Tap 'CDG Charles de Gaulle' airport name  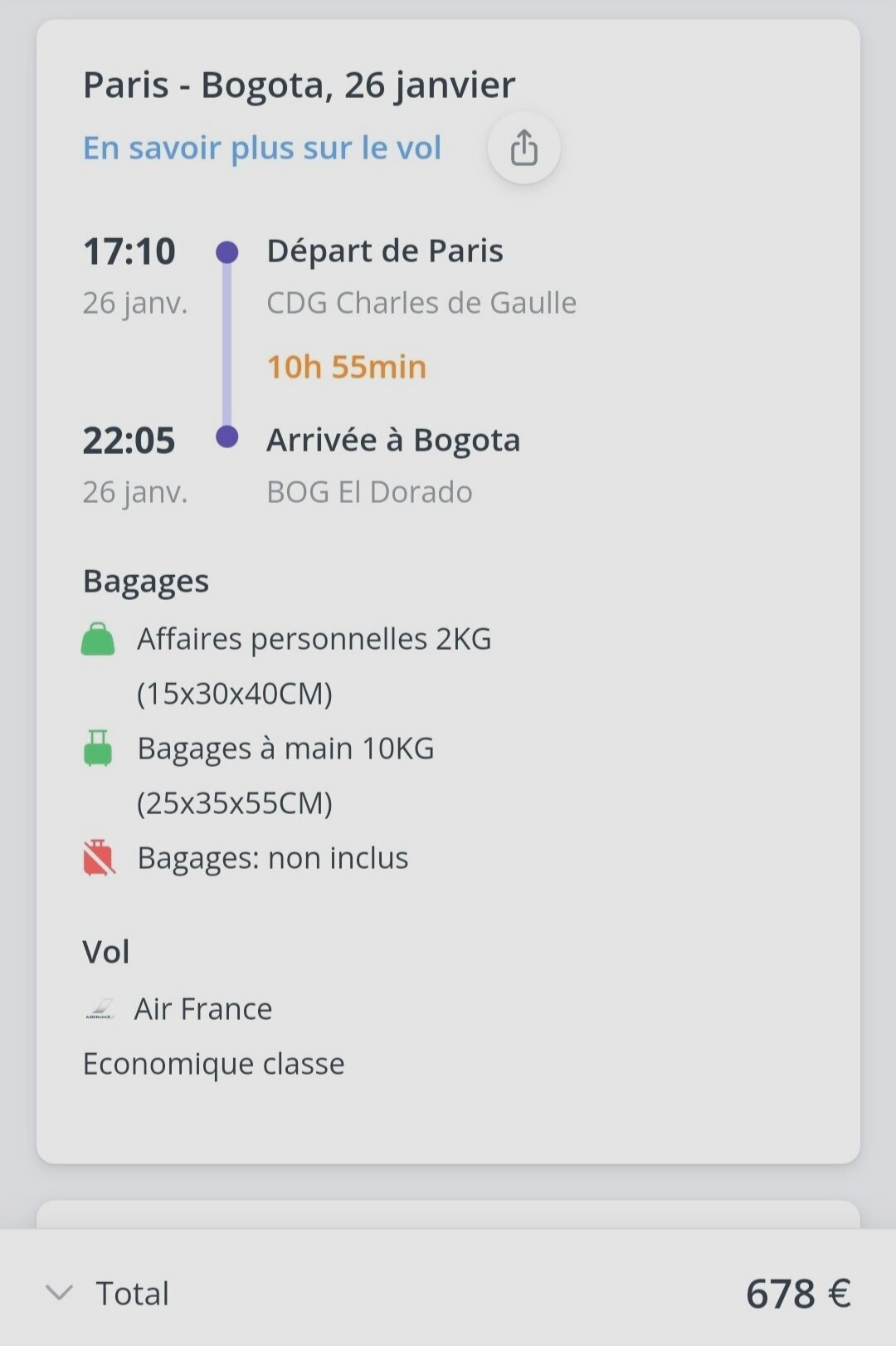point(421,303)
